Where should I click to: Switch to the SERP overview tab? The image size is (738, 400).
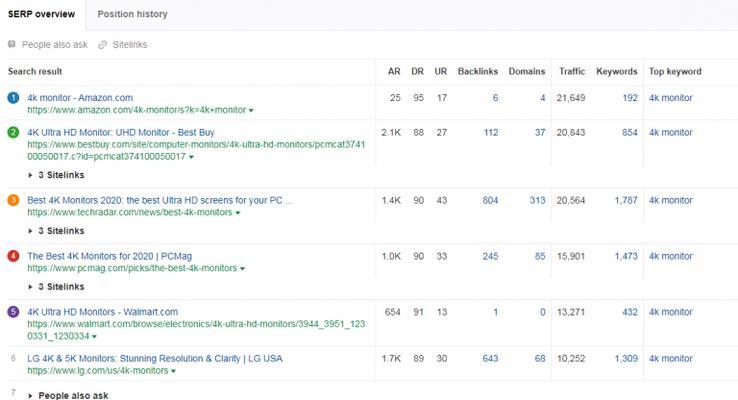click(x=41, y=14)
